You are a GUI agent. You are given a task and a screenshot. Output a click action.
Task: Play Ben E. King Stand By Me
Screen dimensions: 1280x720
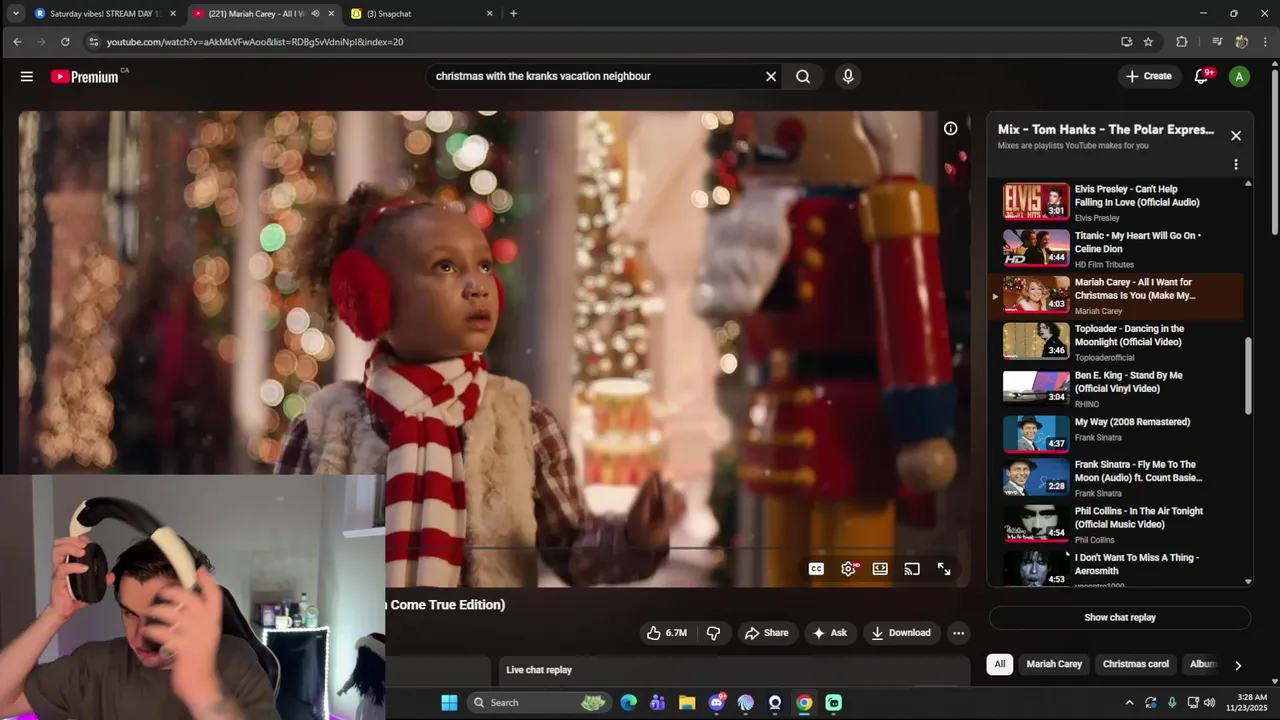coord(1118,388)
